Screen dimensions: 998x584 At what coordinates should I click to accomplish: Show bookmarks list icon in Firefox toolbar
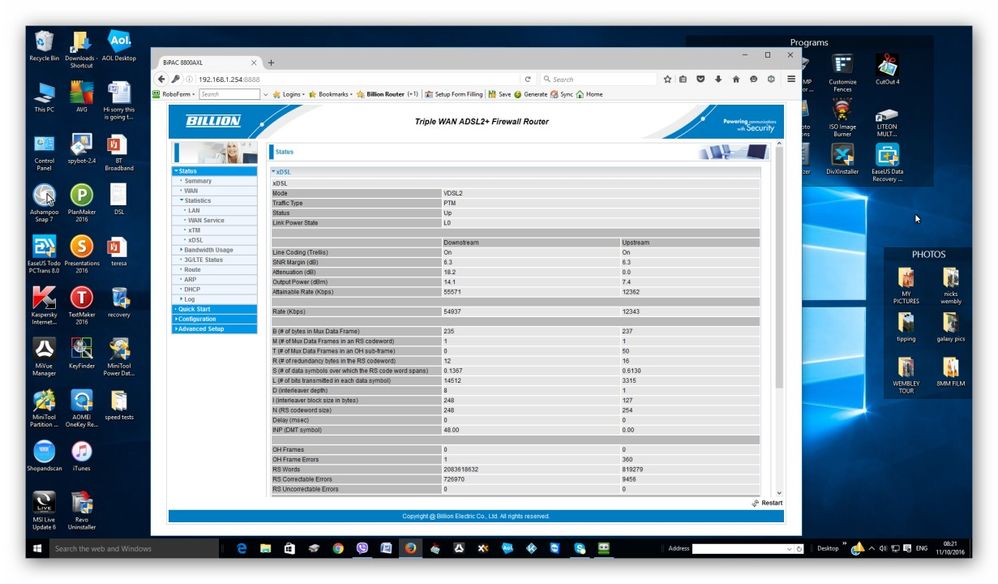pyautogui.click(x=683, y=79)
